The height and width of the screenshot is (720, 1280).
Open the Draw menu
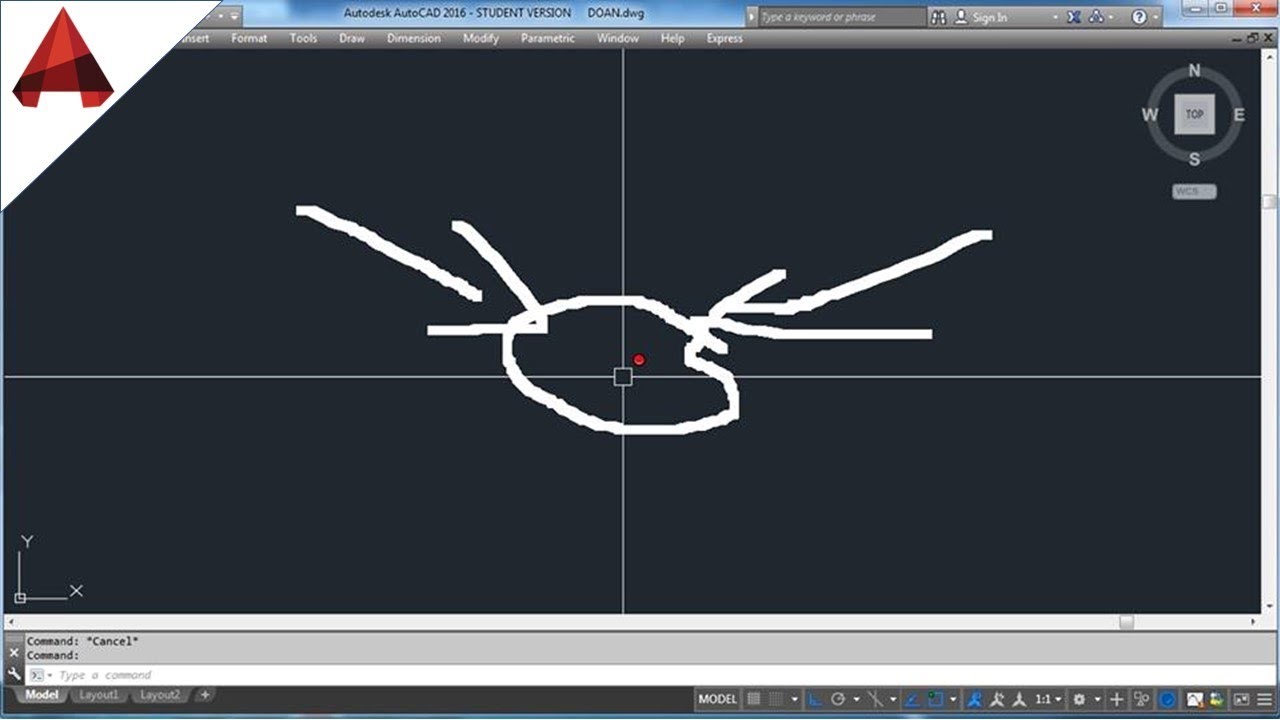(352, 38)
